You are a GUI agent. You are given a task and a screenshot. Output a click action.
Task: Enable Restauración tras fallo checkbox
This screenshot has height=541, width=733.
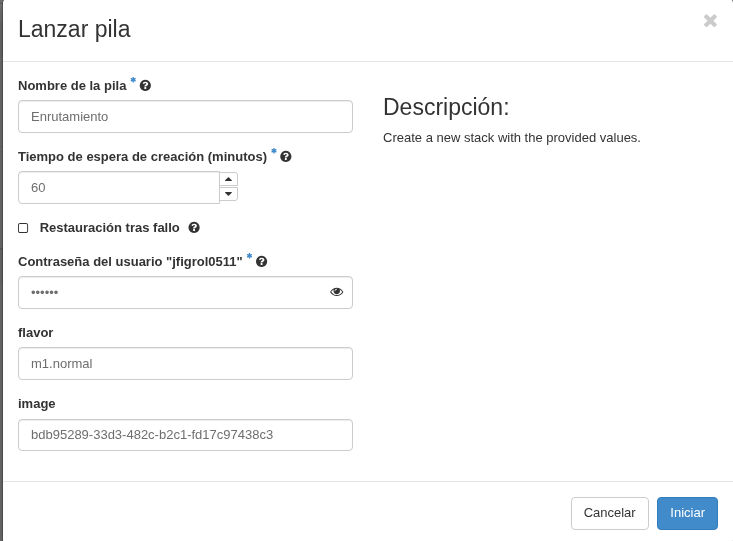(23, 228)
